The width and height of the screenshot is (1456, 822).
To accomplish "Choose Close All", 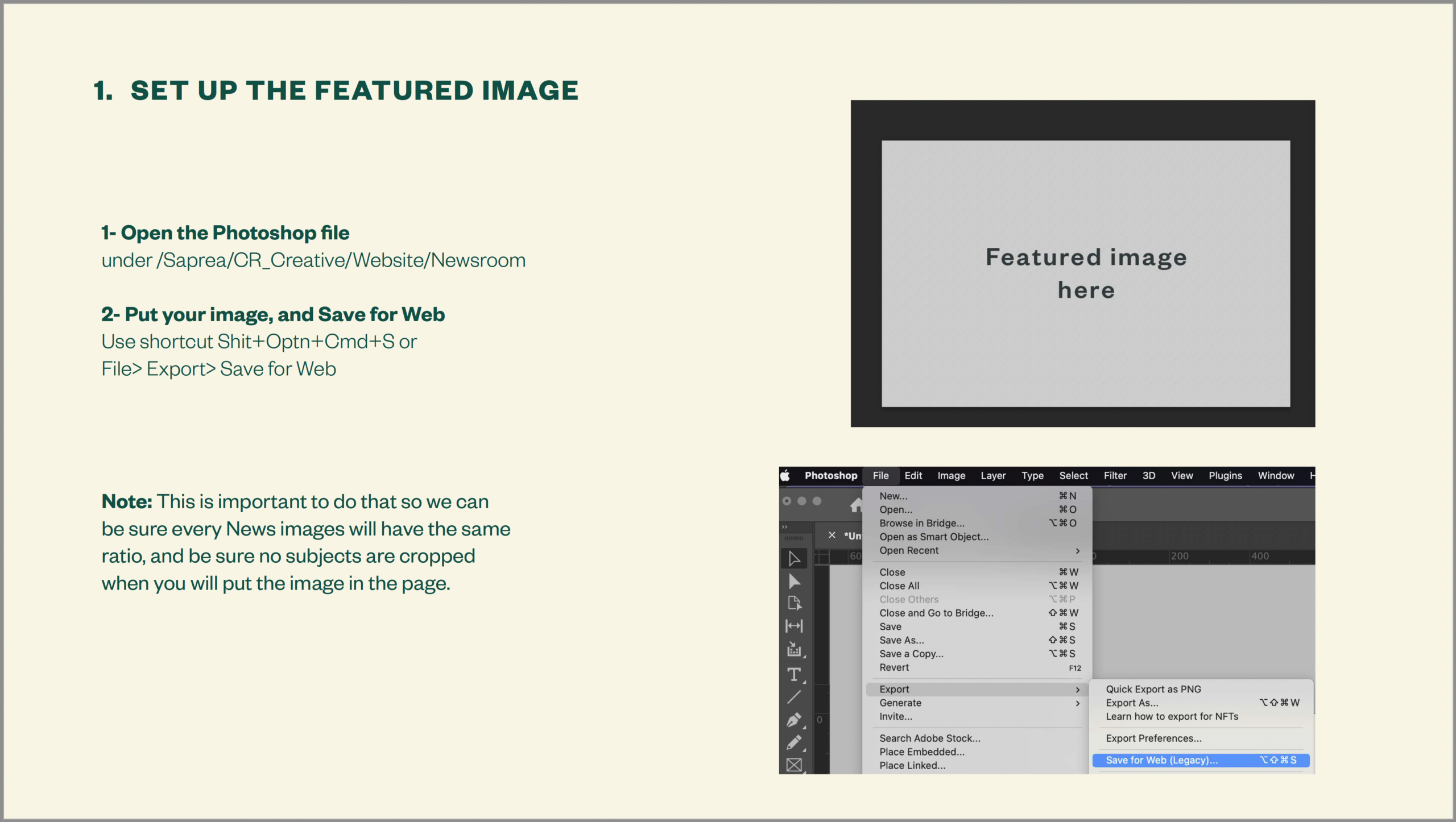I will click(x=977, y=586).
